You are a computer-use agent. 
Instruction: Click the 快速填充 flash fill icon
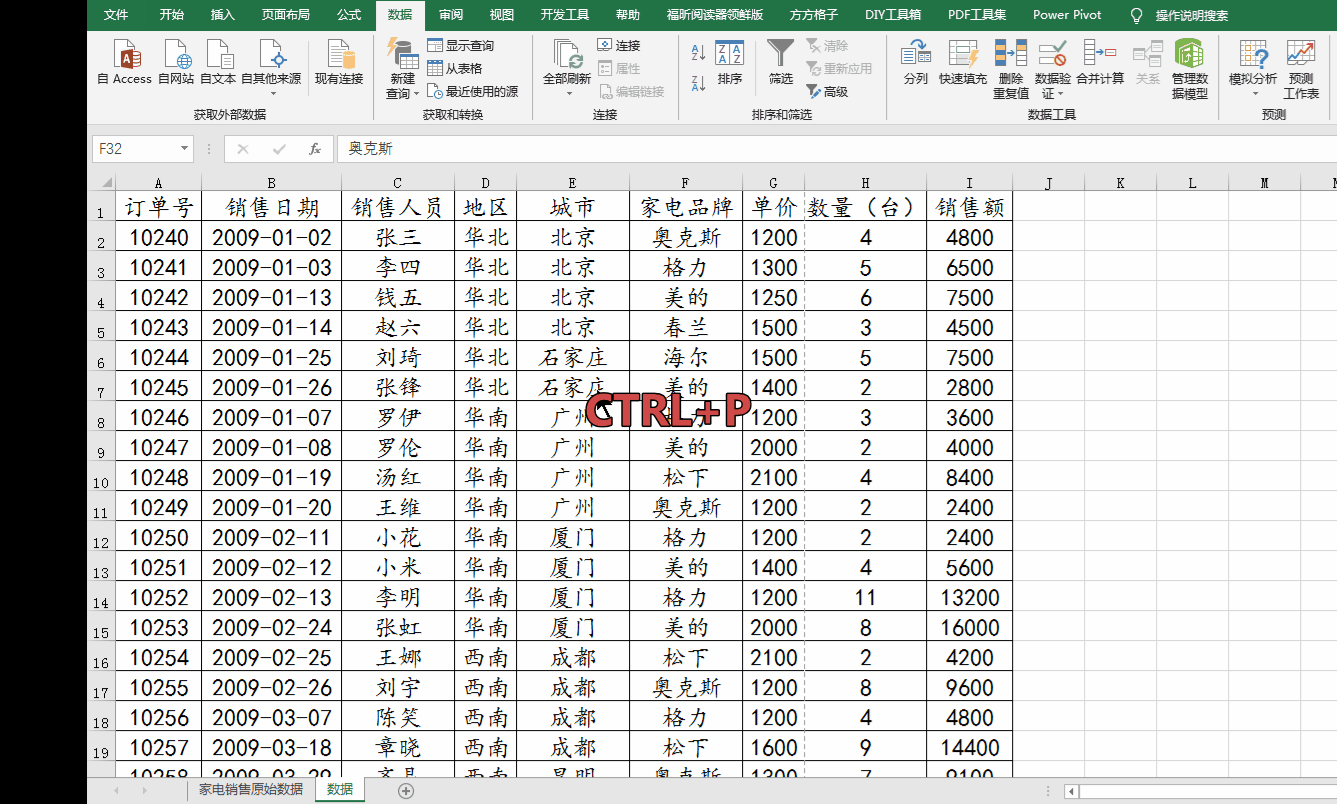[x=963, y=62]
